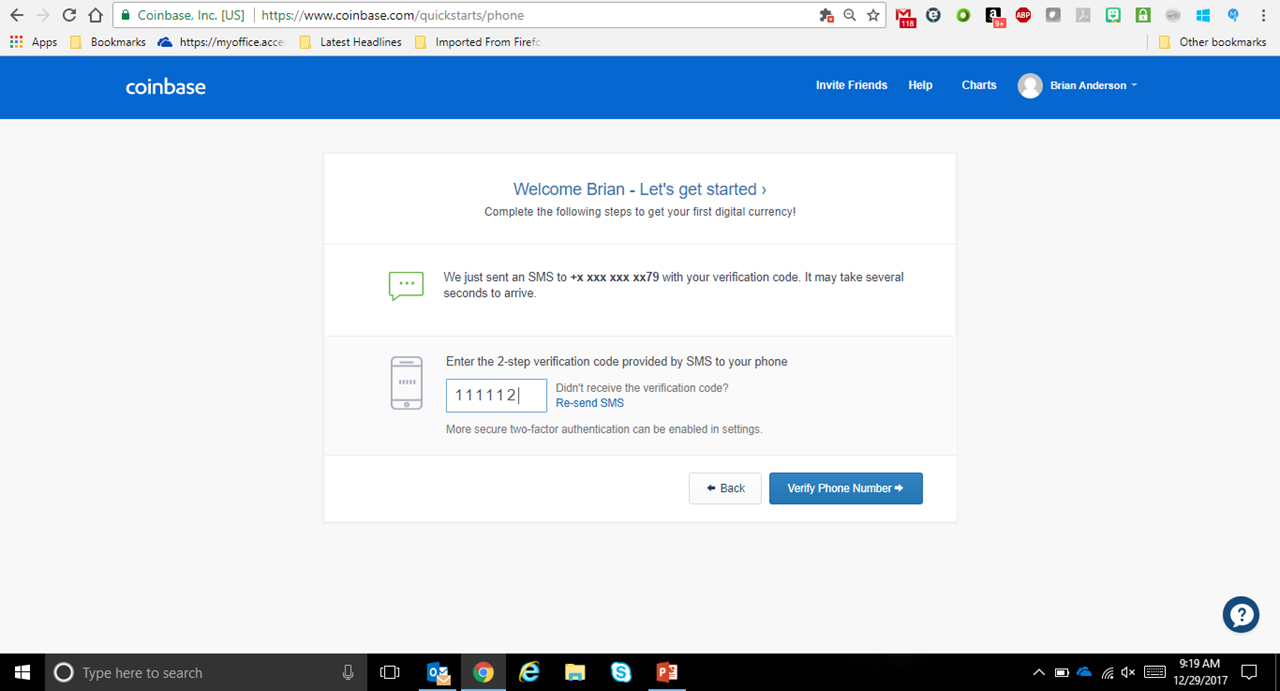The height and width of the screenshot is (691, 1280).
Task: Click the blue M extension icon
Action: click(x=1233, y=15)
